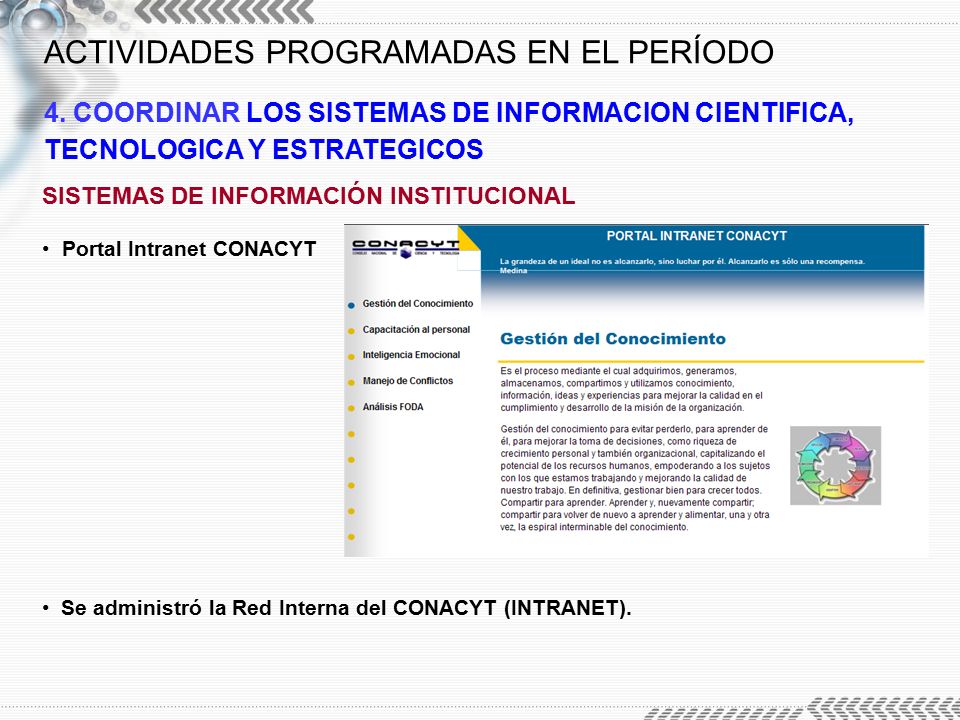This screenshot has width=960, height=720.
Task: Click the yellow bullet beside Inteligencia Emocional
Action: point(351,357)
